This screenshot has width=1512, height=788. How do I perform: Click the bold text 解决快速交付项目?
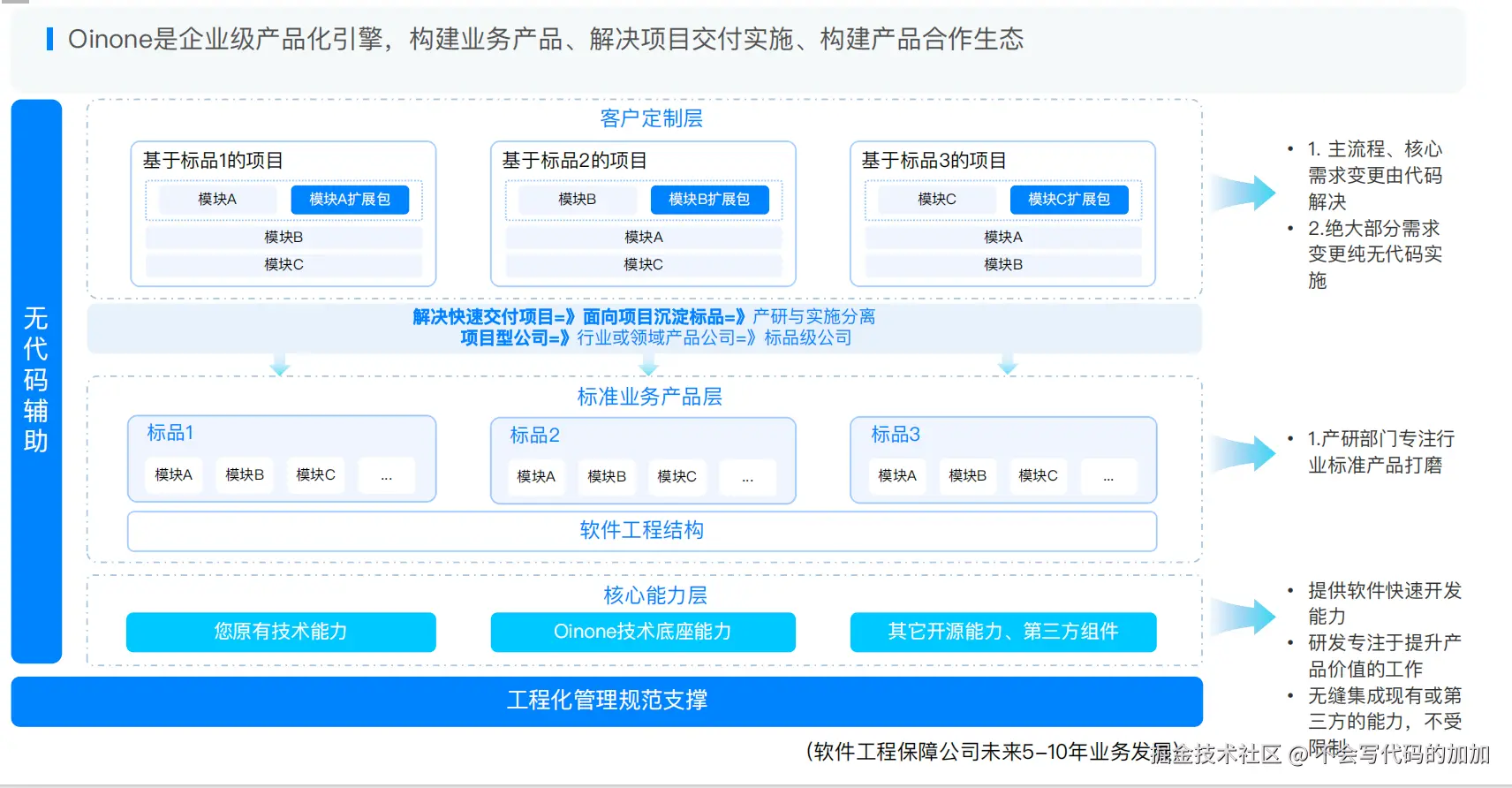pos(483,317)
